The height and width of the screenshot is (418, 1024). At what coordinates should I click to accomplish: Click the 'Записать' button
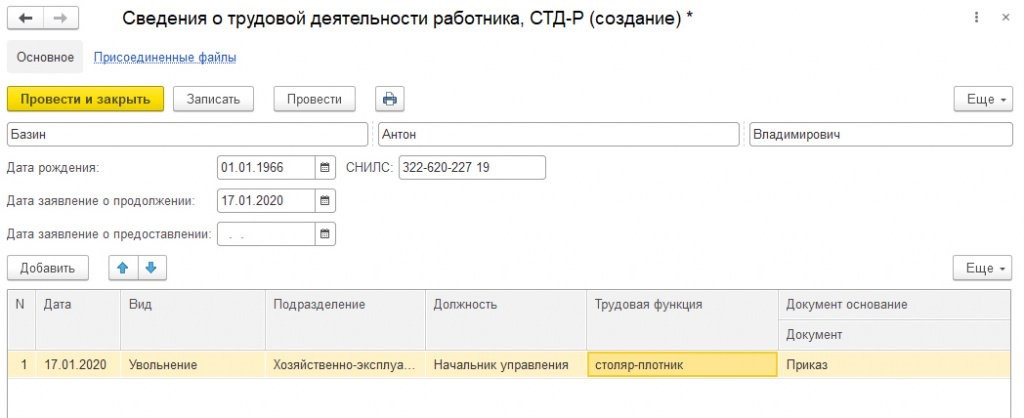coord(213,98)
